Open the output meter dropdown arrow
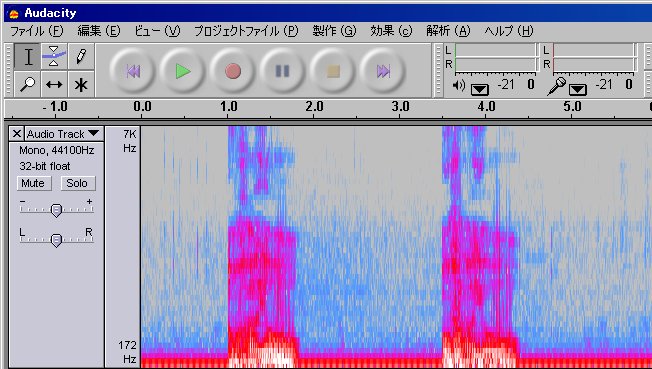Viewport: 652px width, 369px height. 480,89
